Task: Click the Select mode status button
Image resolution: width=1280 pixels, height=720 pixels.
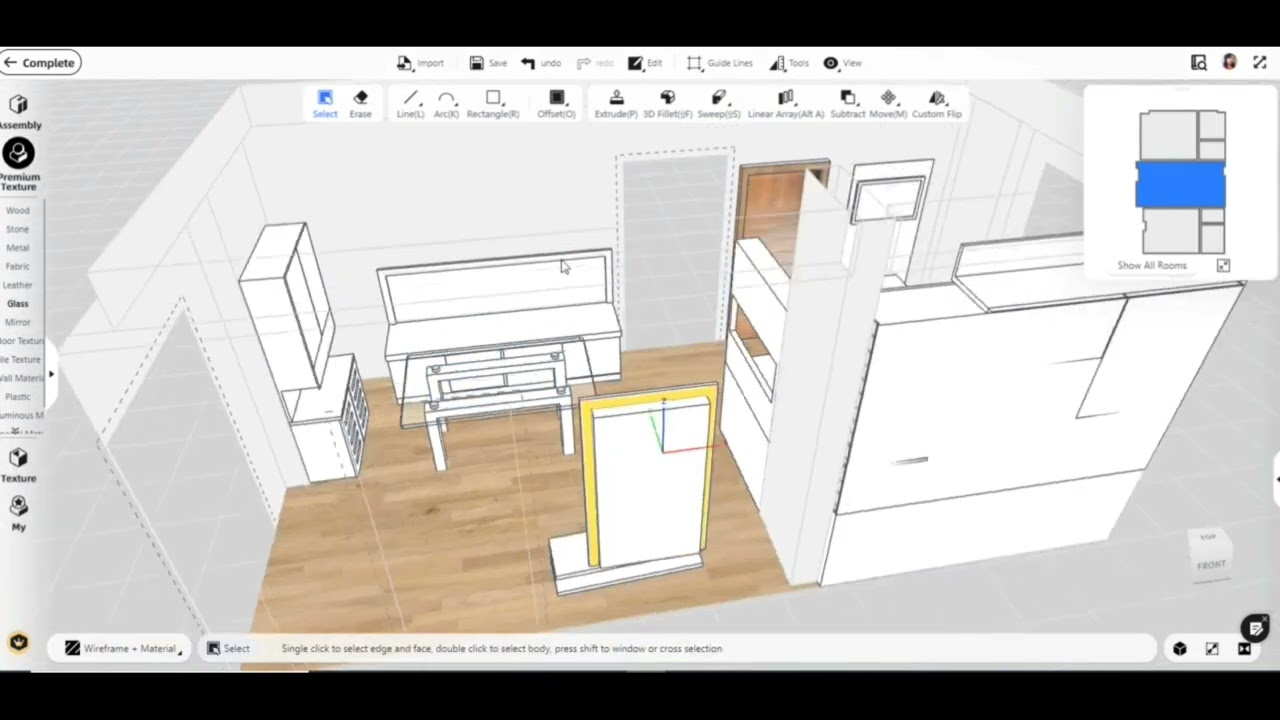Action: 228,648
